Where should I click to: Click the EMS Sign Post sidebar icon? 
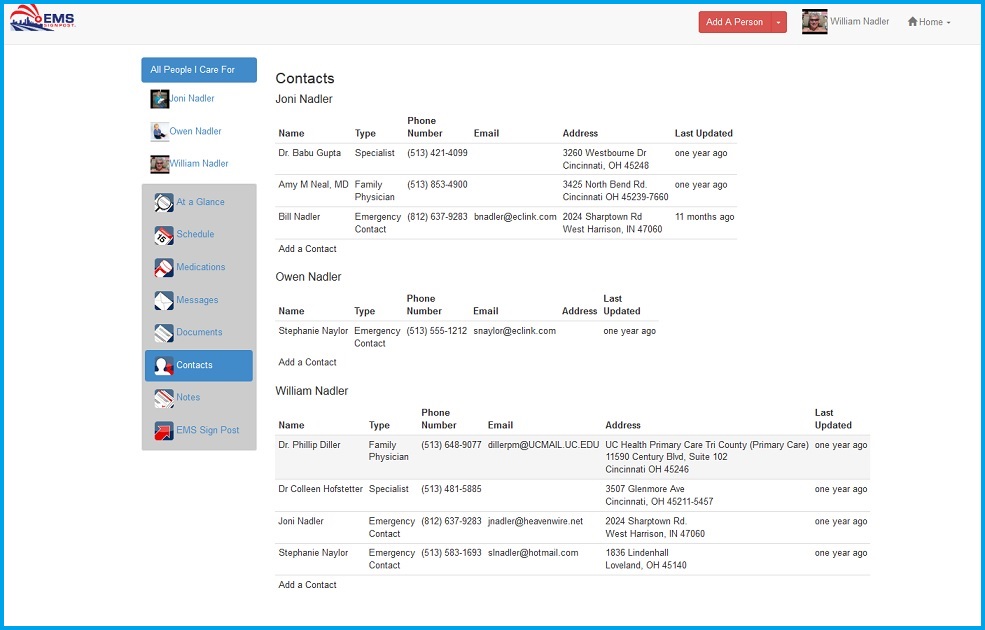tap(164, 431)
